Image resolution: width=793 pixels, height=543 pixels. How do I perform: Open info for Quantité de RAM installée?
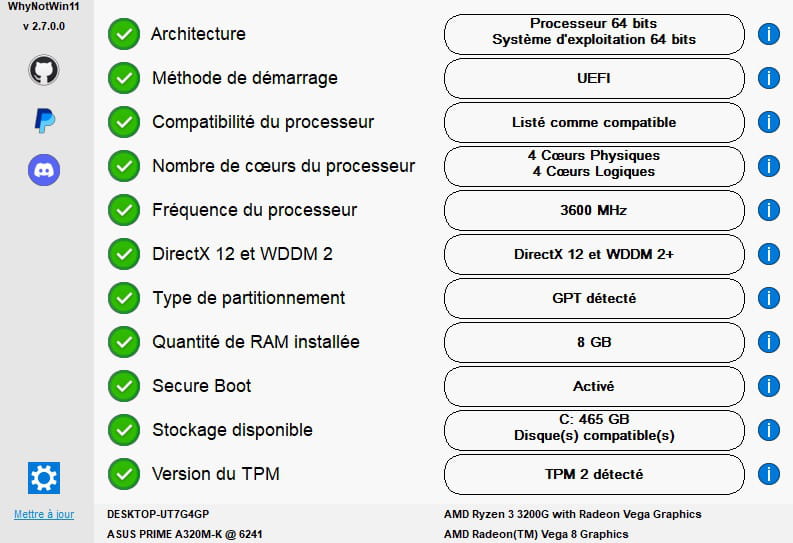[768, 342]
